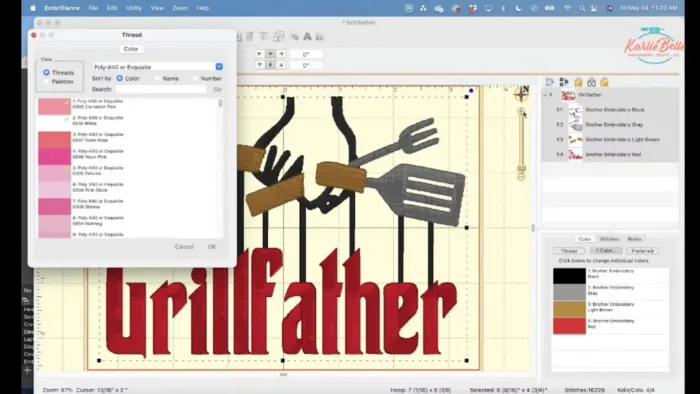Open the File menu
This screenshot has width=700, height=394.
[x=93, y=8]
